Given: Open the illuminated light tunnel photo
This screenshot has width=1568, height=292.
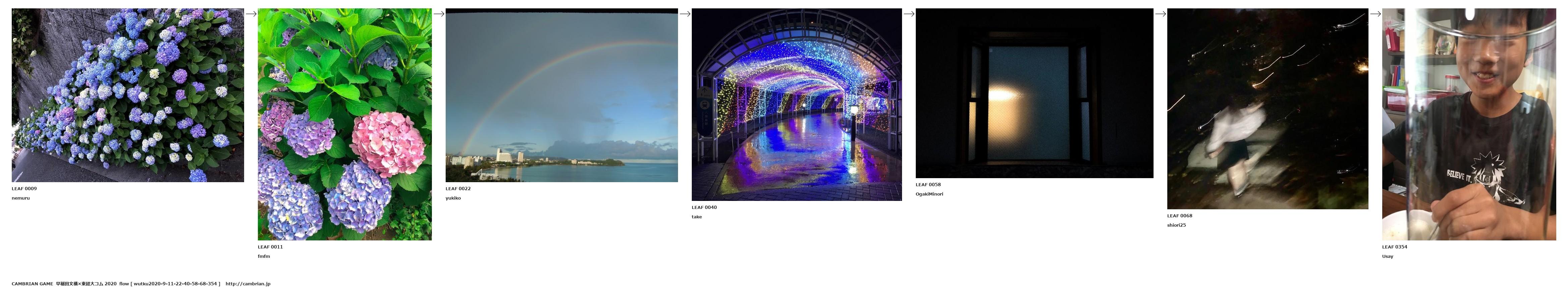Looking at the screenshot, I should coord(796,104).
